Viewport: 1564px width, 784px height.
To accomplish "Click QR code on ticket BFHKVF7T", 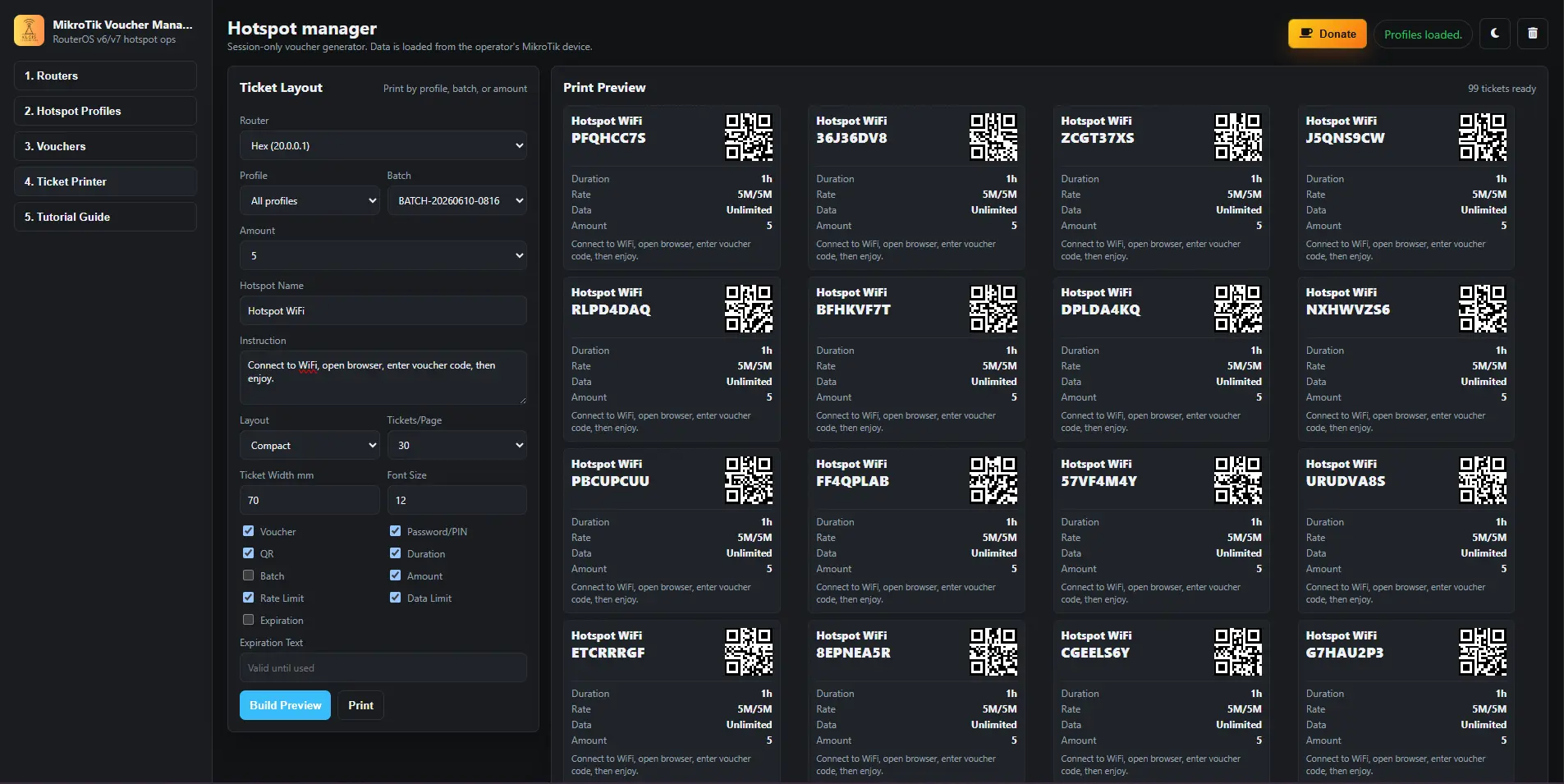I will click(x=993, y=309).
